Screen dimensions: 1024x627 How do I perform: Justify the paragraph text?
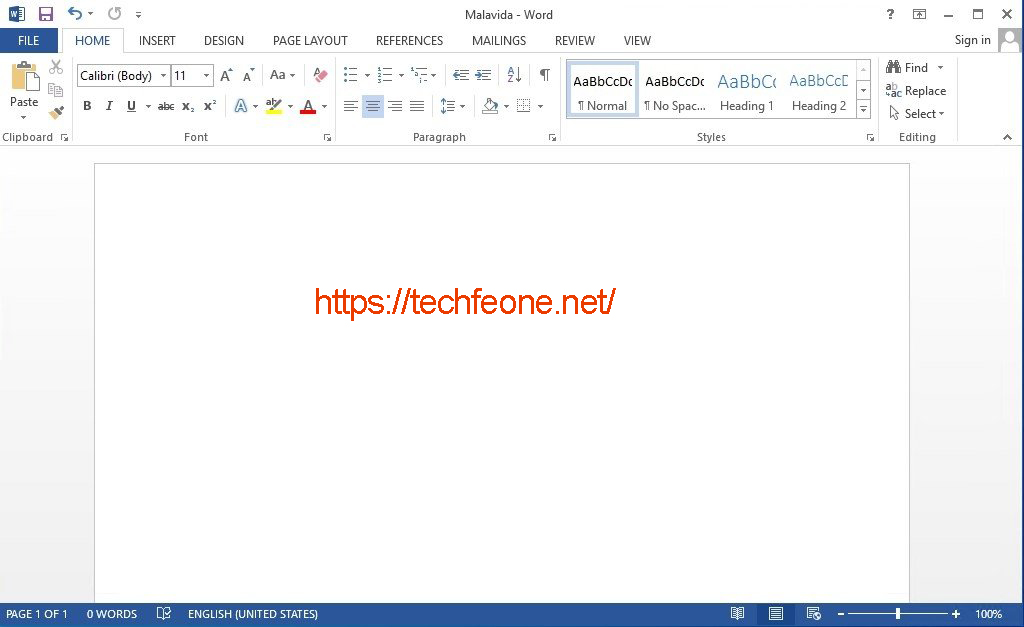point(417,106)
